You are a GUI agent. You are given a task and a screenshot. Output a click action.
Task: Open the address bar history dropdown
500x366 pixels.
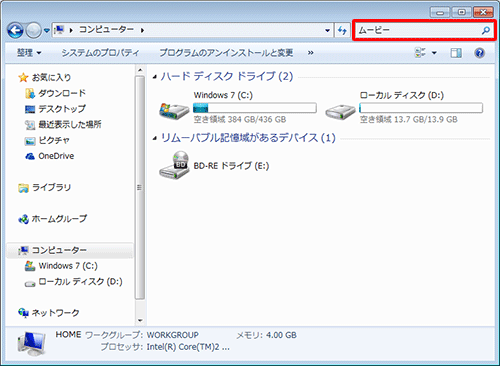(x=327, y=31)
